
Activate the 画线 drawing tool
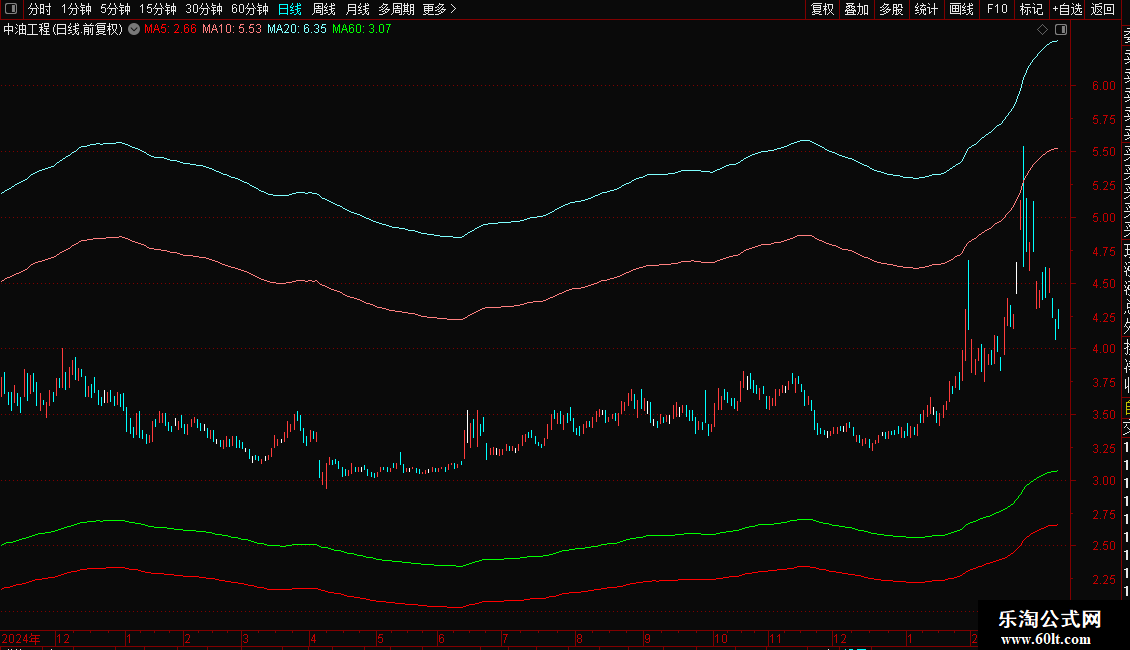click(961, 9)
